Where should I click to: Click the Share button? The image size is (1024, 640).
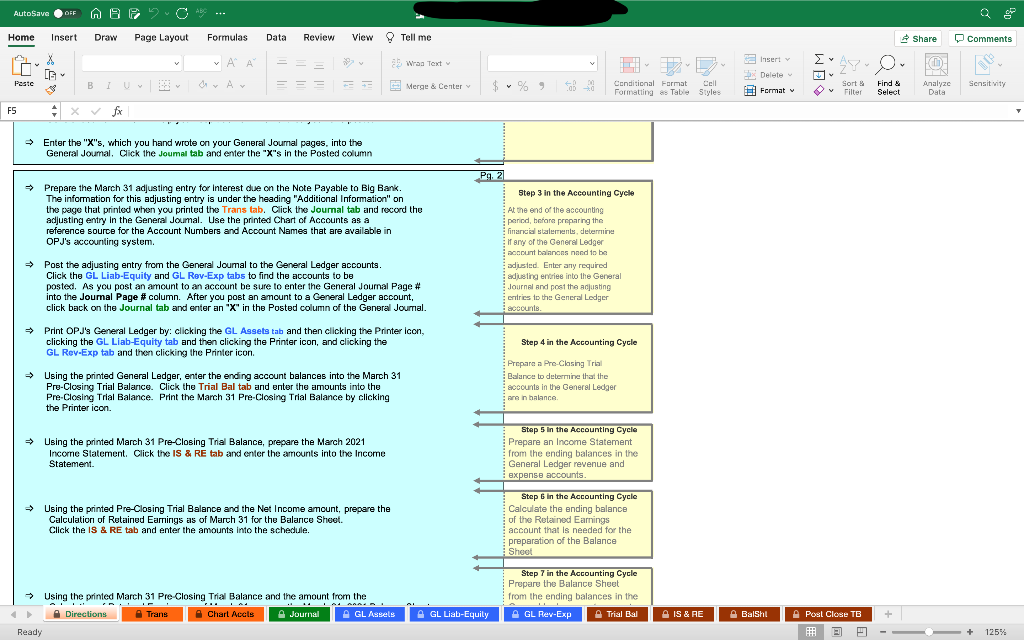[x=918, y=39]
